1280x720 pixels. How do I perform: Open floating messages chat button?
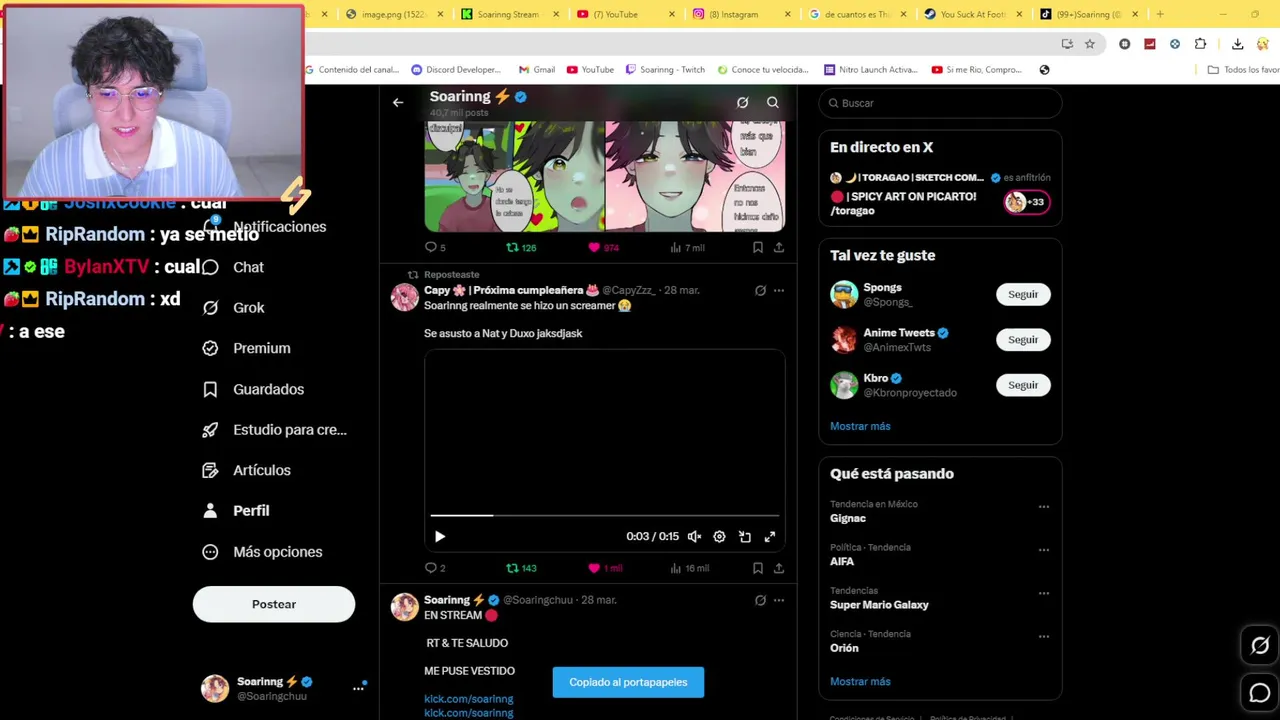[1260, 692]
